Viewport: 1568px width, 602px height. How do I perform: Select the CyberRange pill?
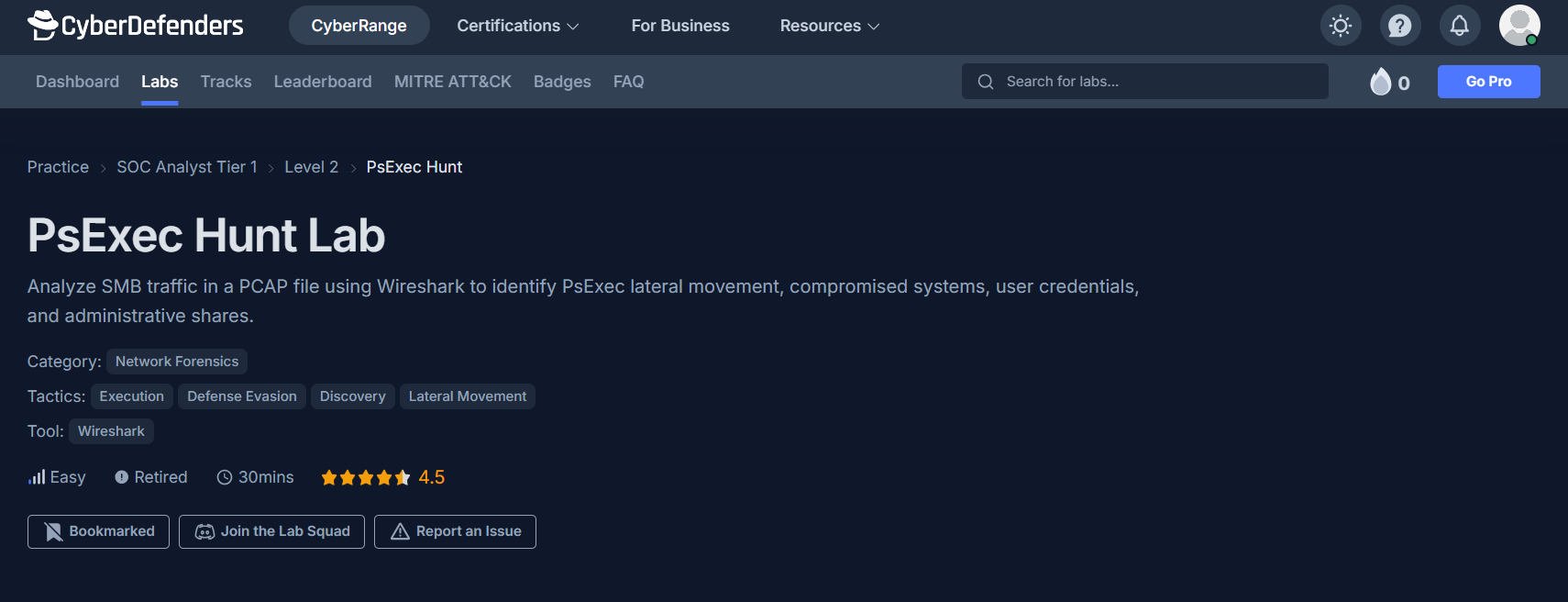[x=359, y=26]
